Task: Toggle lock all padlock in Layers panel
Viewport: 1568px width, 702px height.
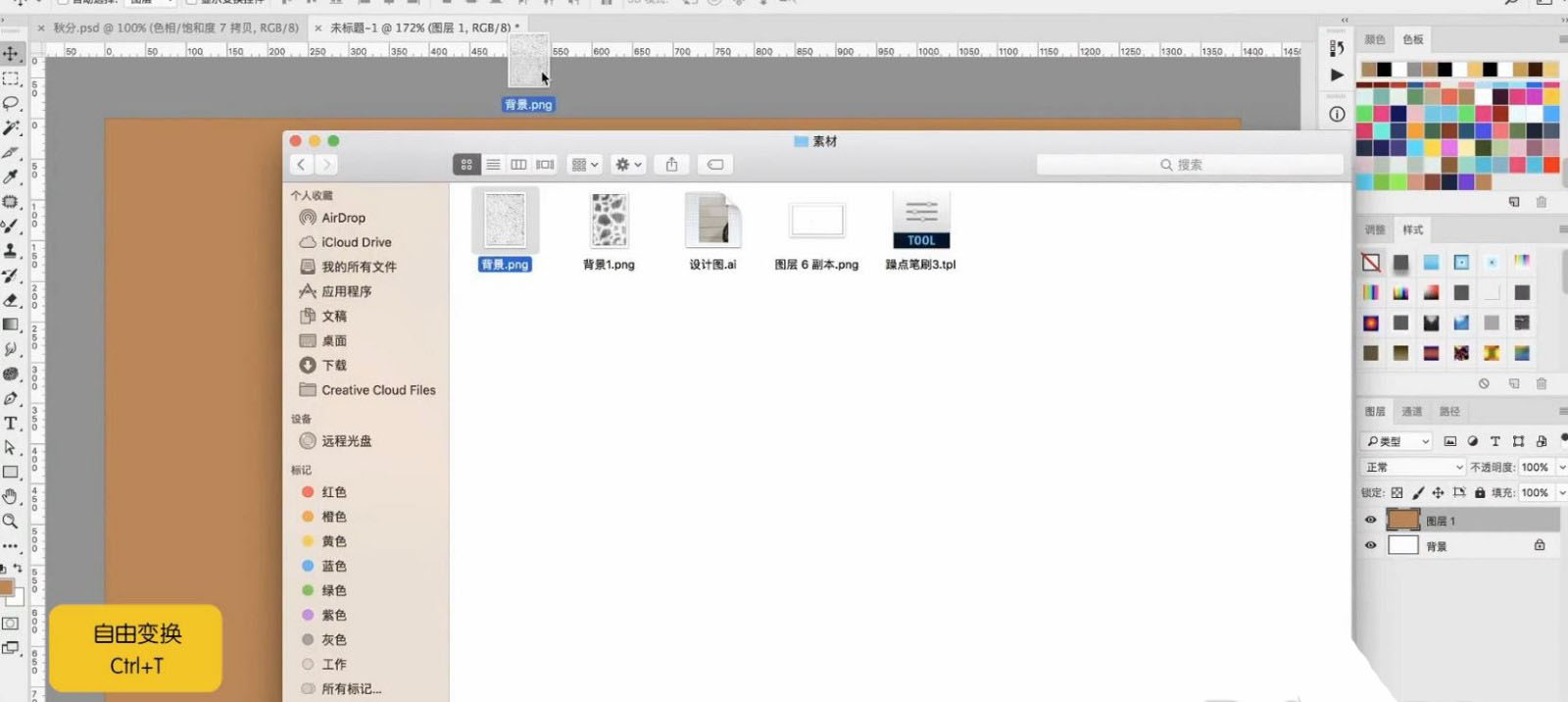Action: pyautogui.click(x=1480, y=493)
